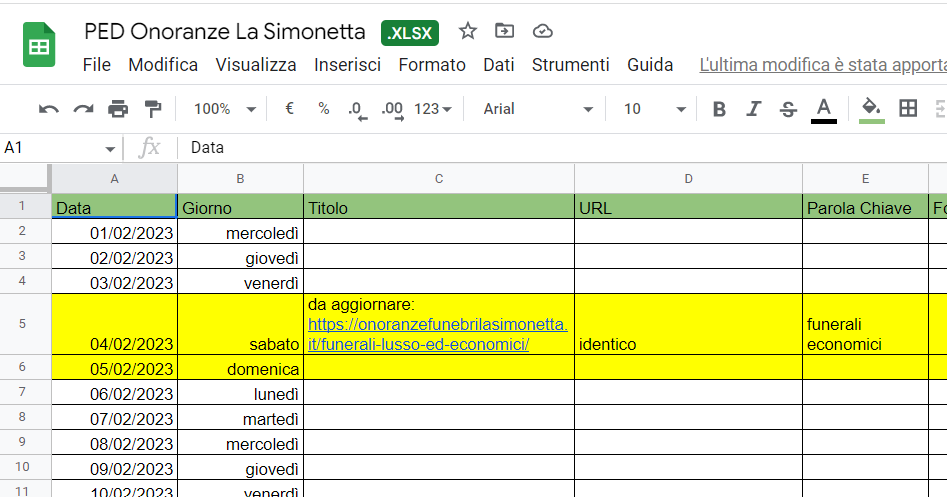Open the borders tool
The height and width of the screenshot is (497, 947).
(x=908, y=109)
